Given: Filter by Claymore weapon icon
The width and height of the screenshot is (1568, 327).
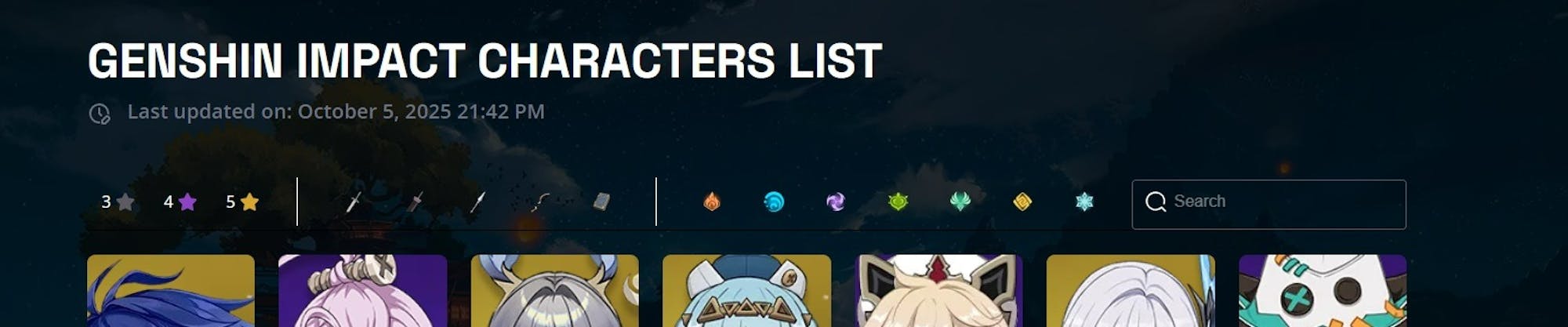Looking at the screenshot, I should coord(416,202).
